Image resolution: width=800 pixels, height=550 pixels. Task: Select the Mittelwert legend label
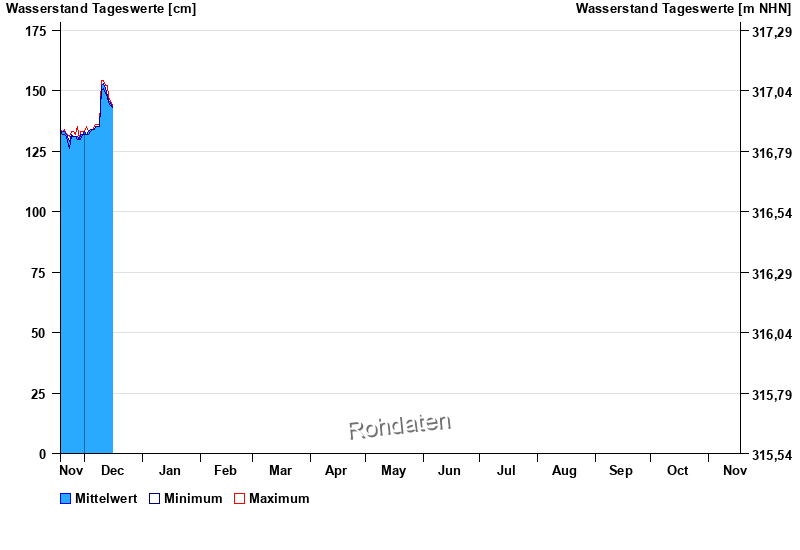pyautogui.click(x=106, y=498)
